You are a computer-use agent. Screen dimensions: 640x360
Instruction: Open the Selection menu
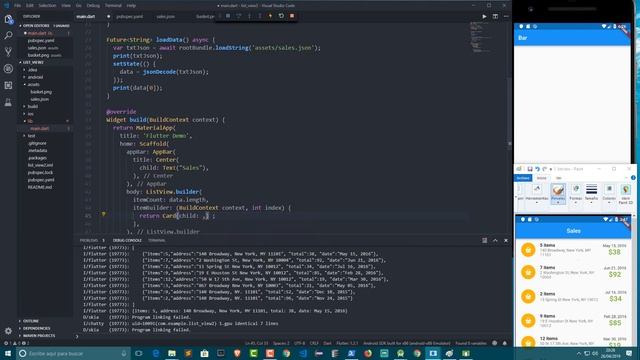click(x=47, y=6)
